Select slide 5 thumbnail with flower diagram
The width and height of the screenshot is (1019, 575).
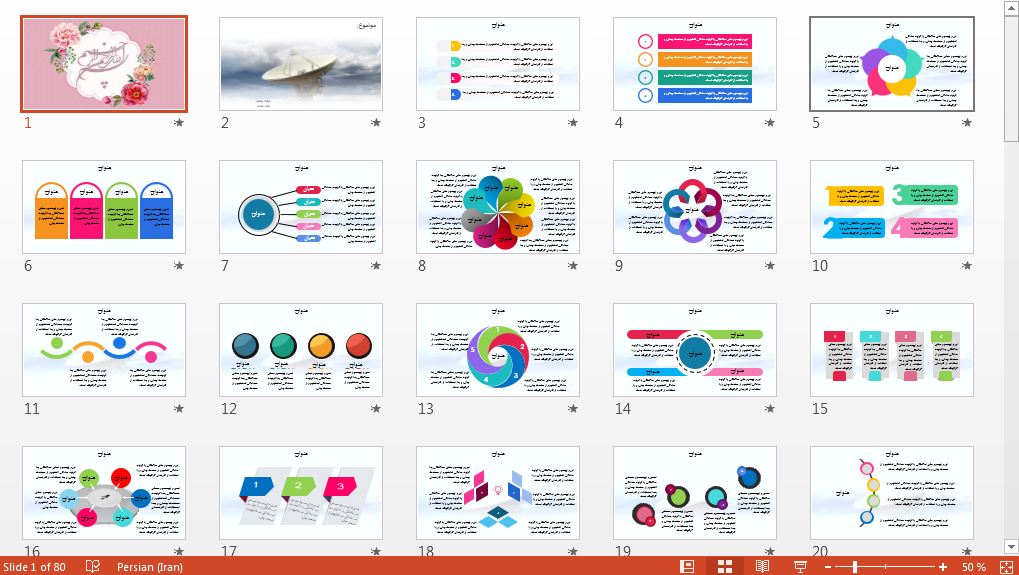891,63
